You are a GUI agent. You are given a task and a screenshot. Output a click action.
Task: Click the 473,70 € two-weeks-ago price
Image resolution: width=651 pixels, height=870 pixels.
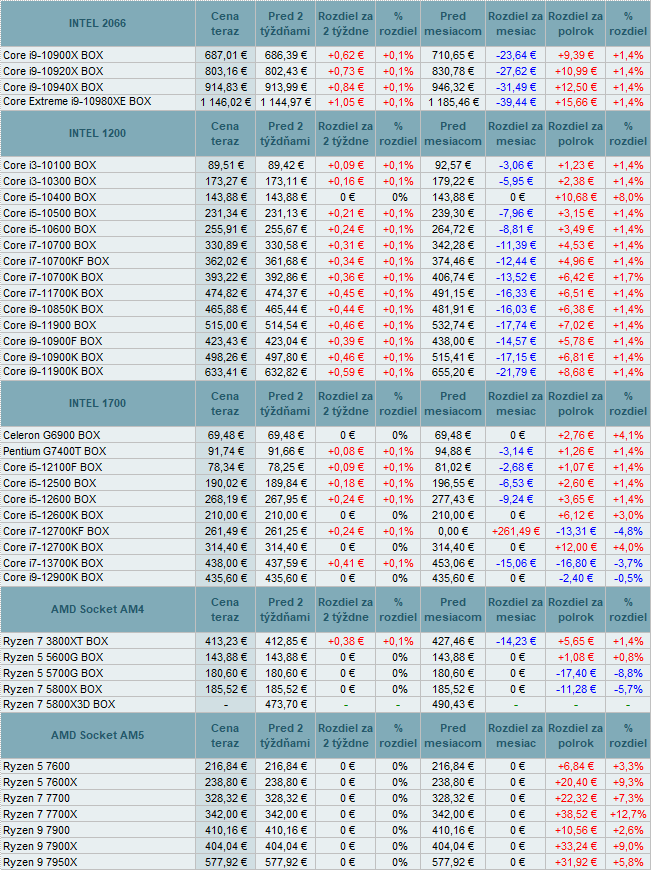285,705
